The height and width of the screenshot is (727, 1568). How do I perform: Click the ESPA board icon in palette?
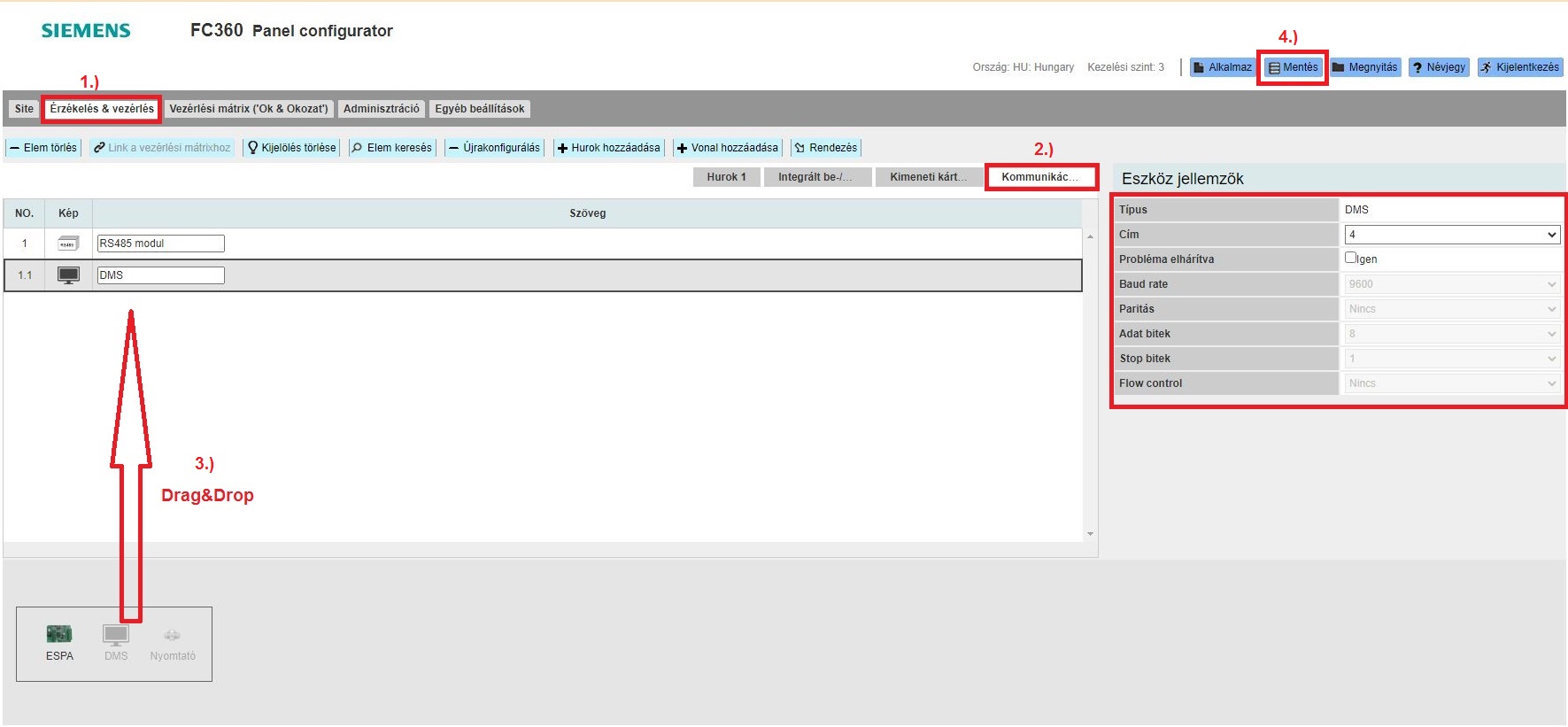(59, 634)
